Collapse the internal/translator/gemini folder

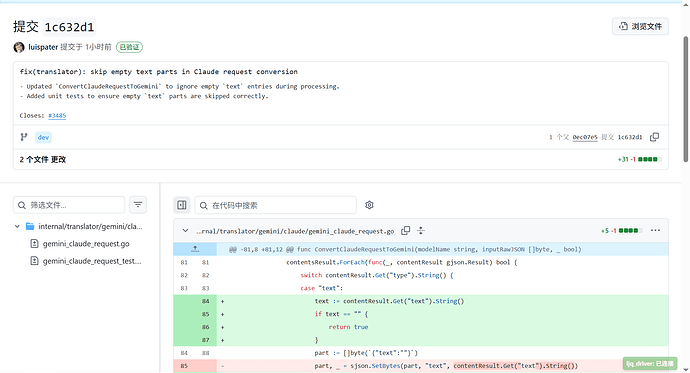coord(17,227)
